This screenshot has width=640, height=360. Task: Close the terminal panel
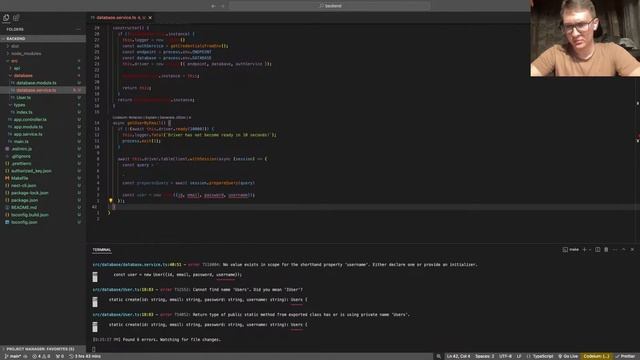(x=632, y=249)
